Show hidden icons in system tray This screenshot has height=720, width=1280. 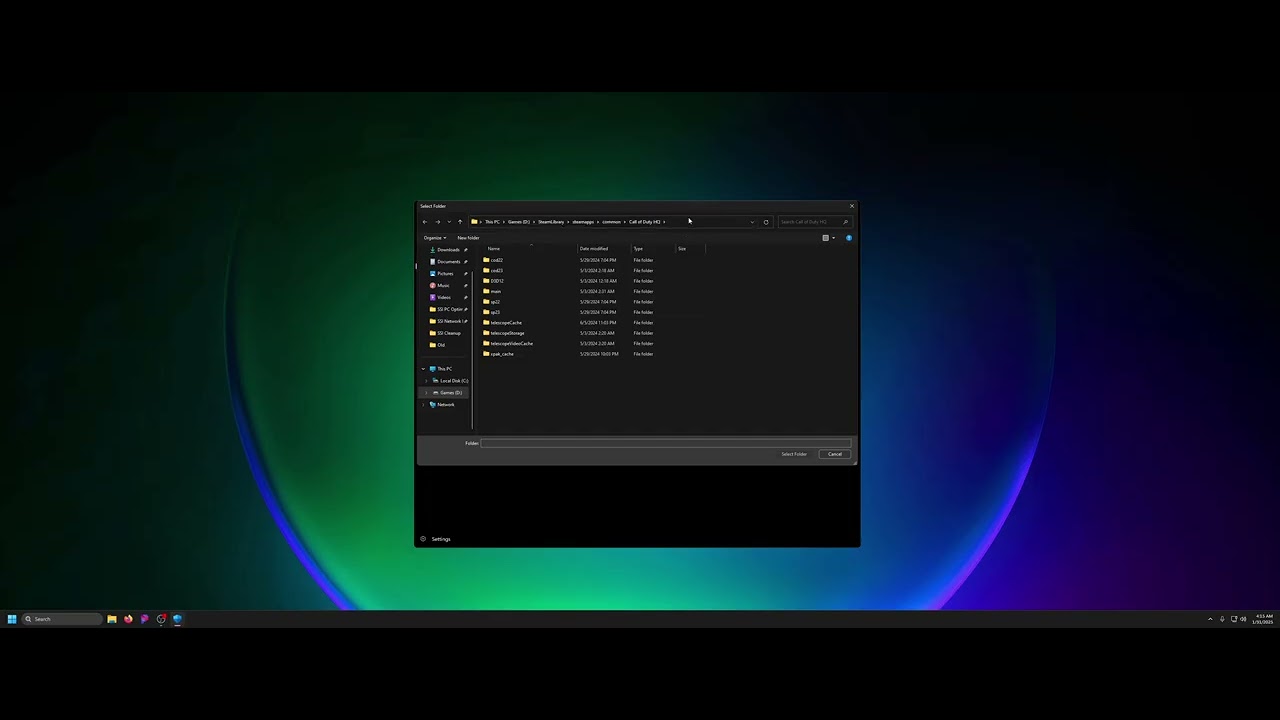pyautogui.click(x=1210, y=619)
